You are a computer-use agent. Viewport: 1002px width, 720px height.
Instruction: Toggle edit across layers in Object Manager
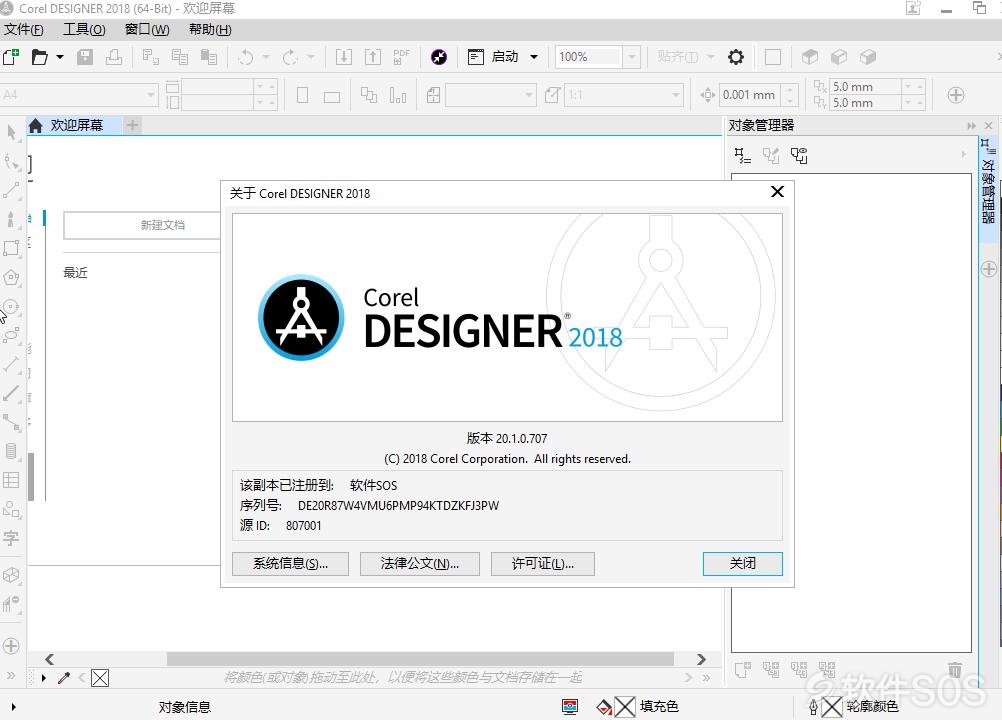click(x=771, y=155)
